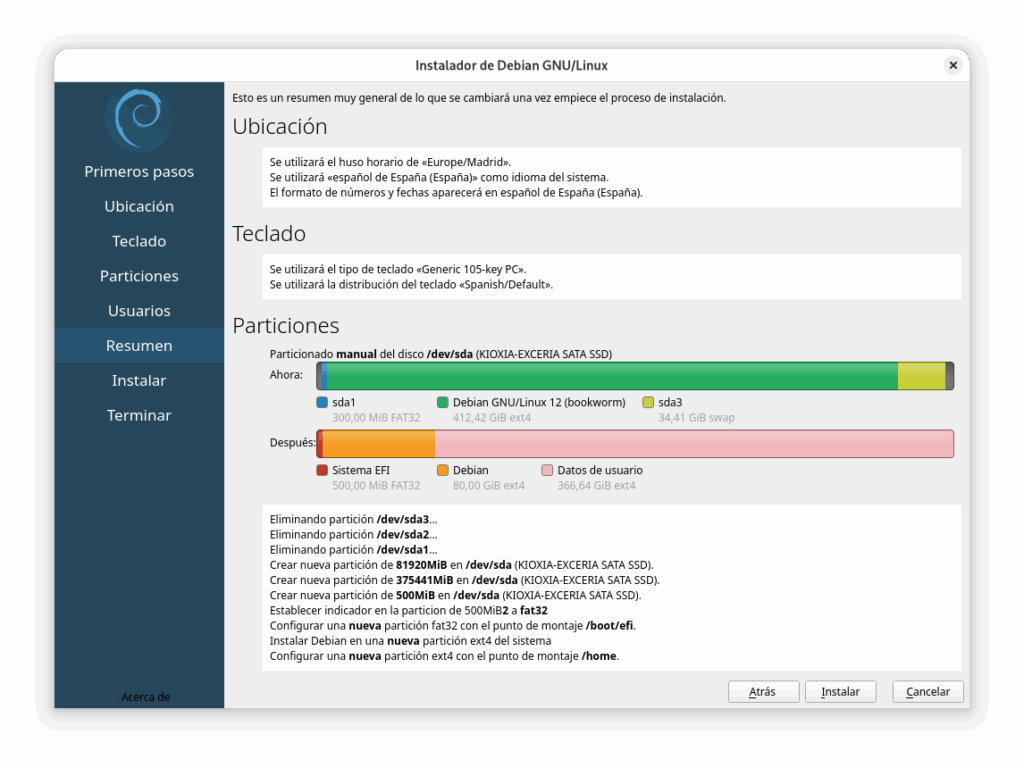The height and width of the screenshot is (768, 1024).
Task: Click the blue sda1 legend swatch
Action: click(x=322, y=402)
